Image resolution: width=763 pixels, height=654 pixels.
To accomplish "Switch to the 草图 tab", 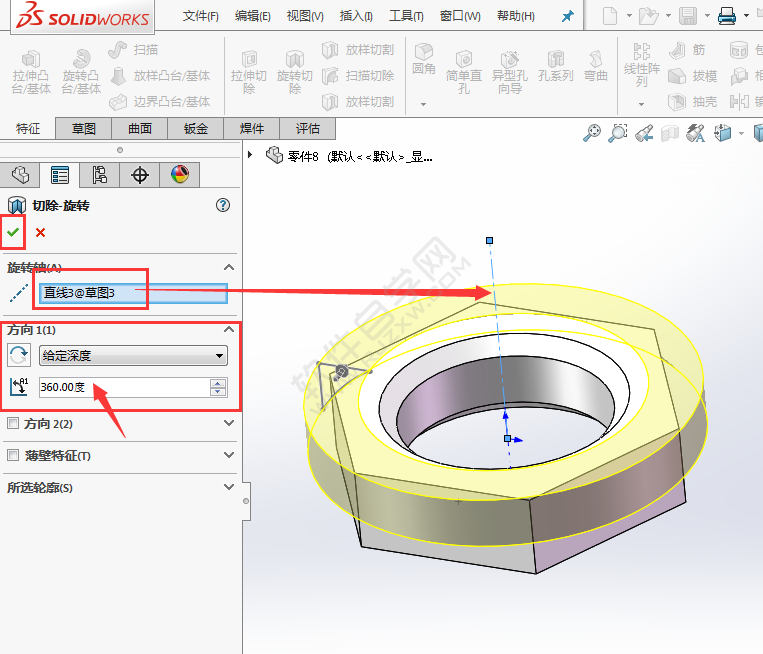I will pos(84,129).
